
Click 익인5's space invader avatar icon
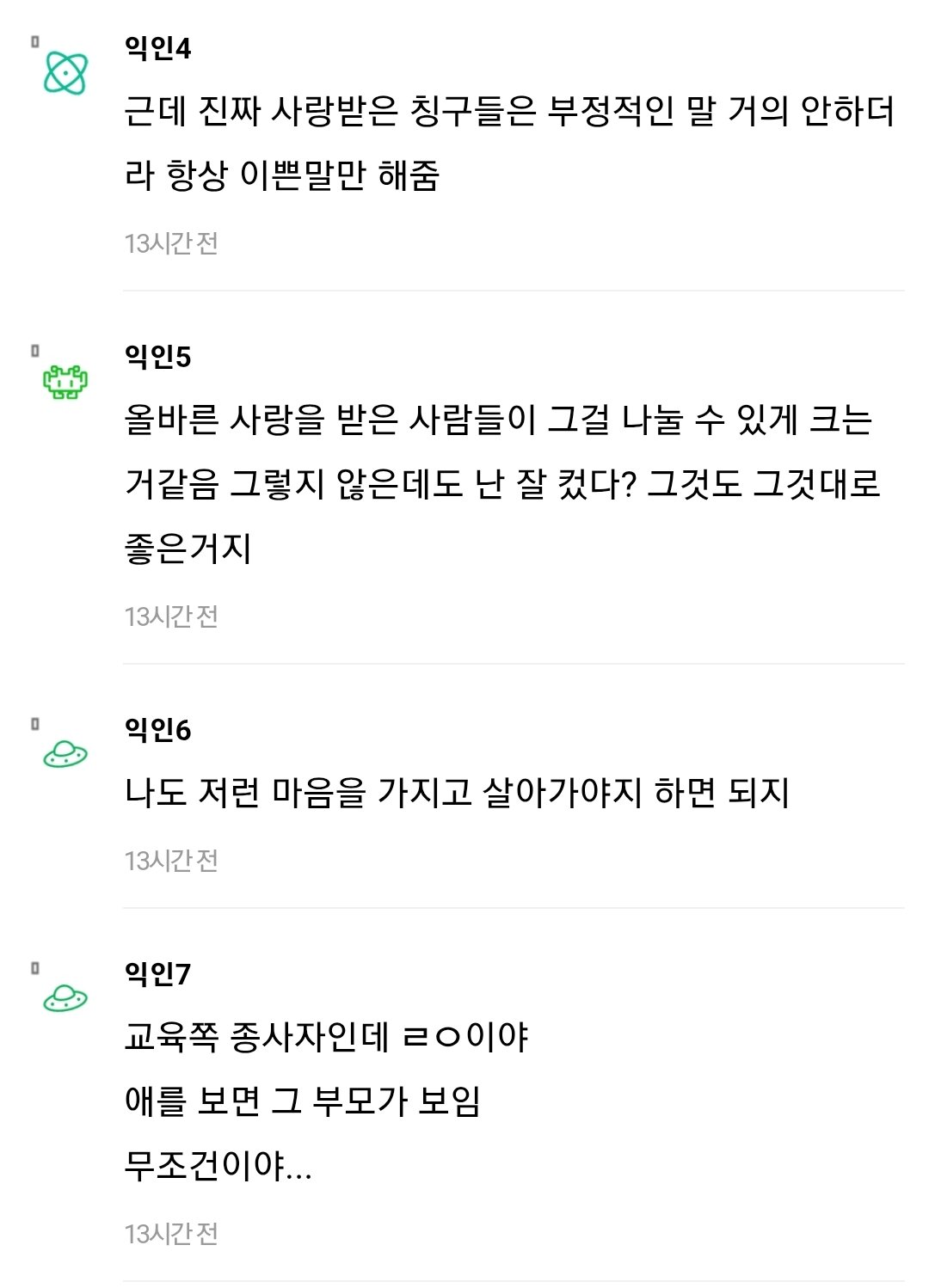click(65, 382)
